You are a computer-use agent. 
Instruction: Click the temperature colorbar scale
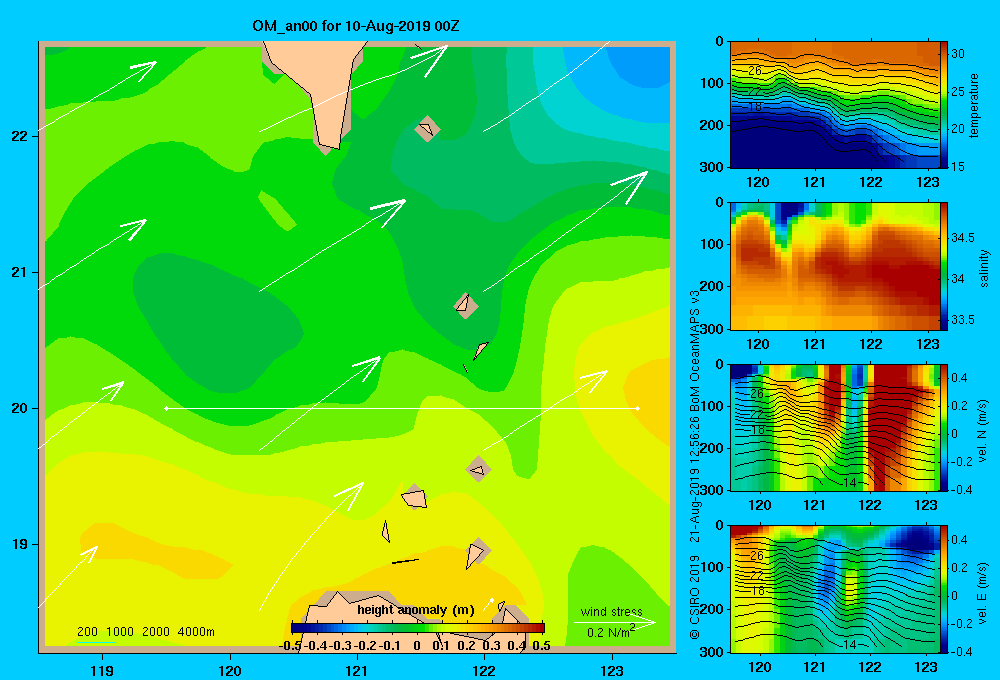(944, 105)
